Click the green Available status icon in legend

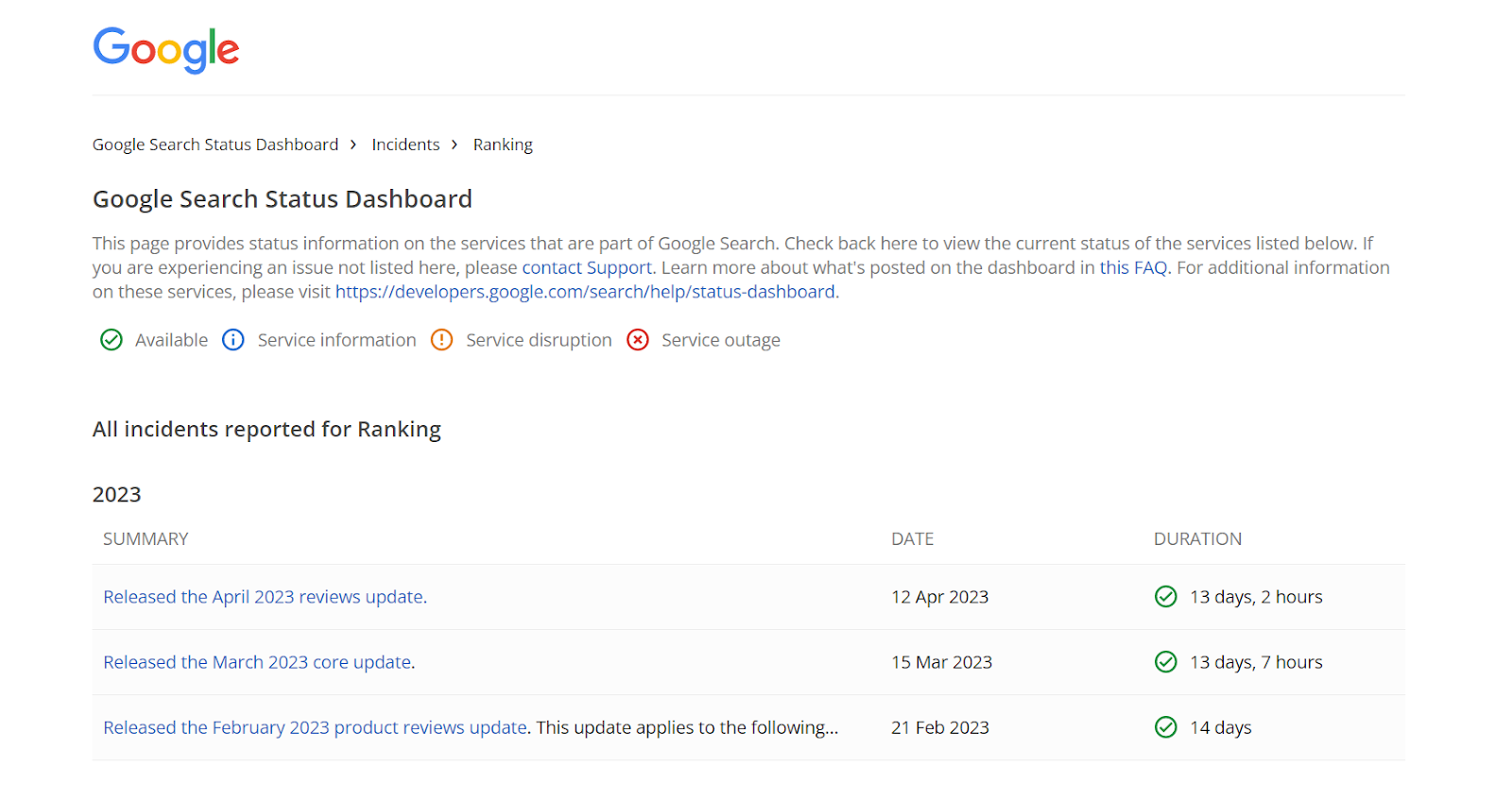coord(112,340)
